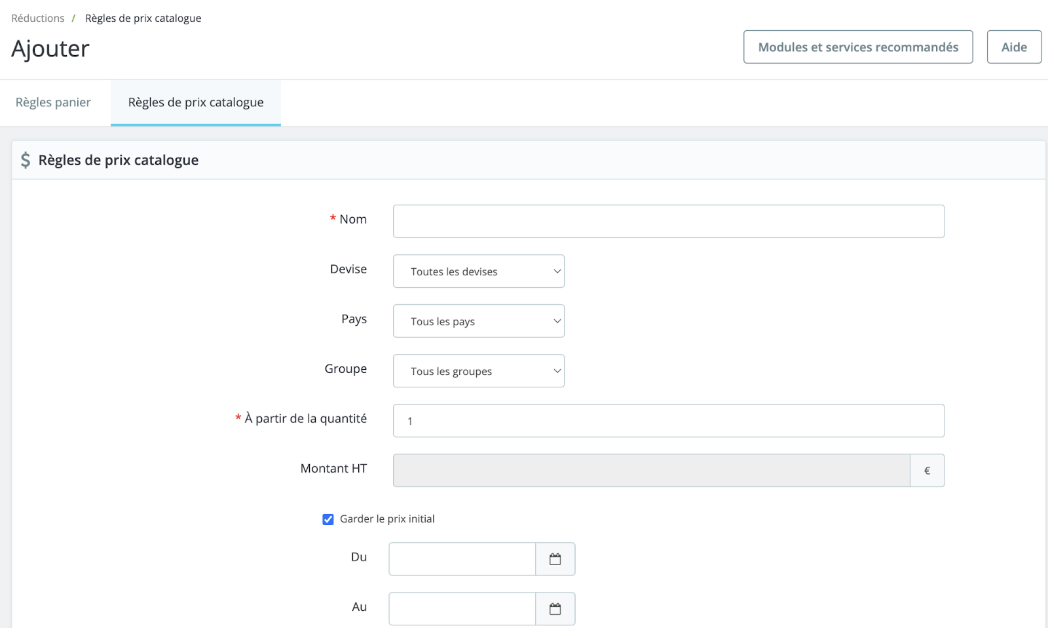1054x636 pixels.
Task: Focus the Du date input field
Action: click(462, 559)
